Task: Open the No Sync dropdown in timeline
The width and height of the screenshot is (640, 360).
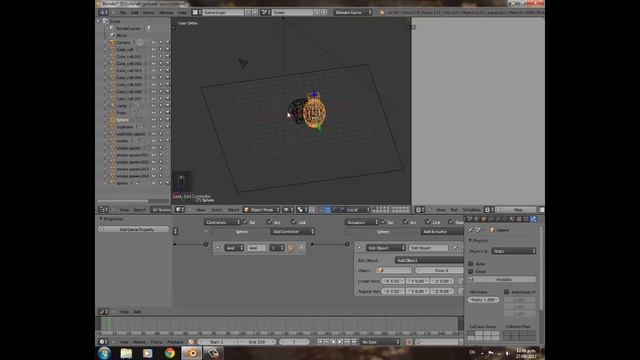Action: (x=380, y=342)
